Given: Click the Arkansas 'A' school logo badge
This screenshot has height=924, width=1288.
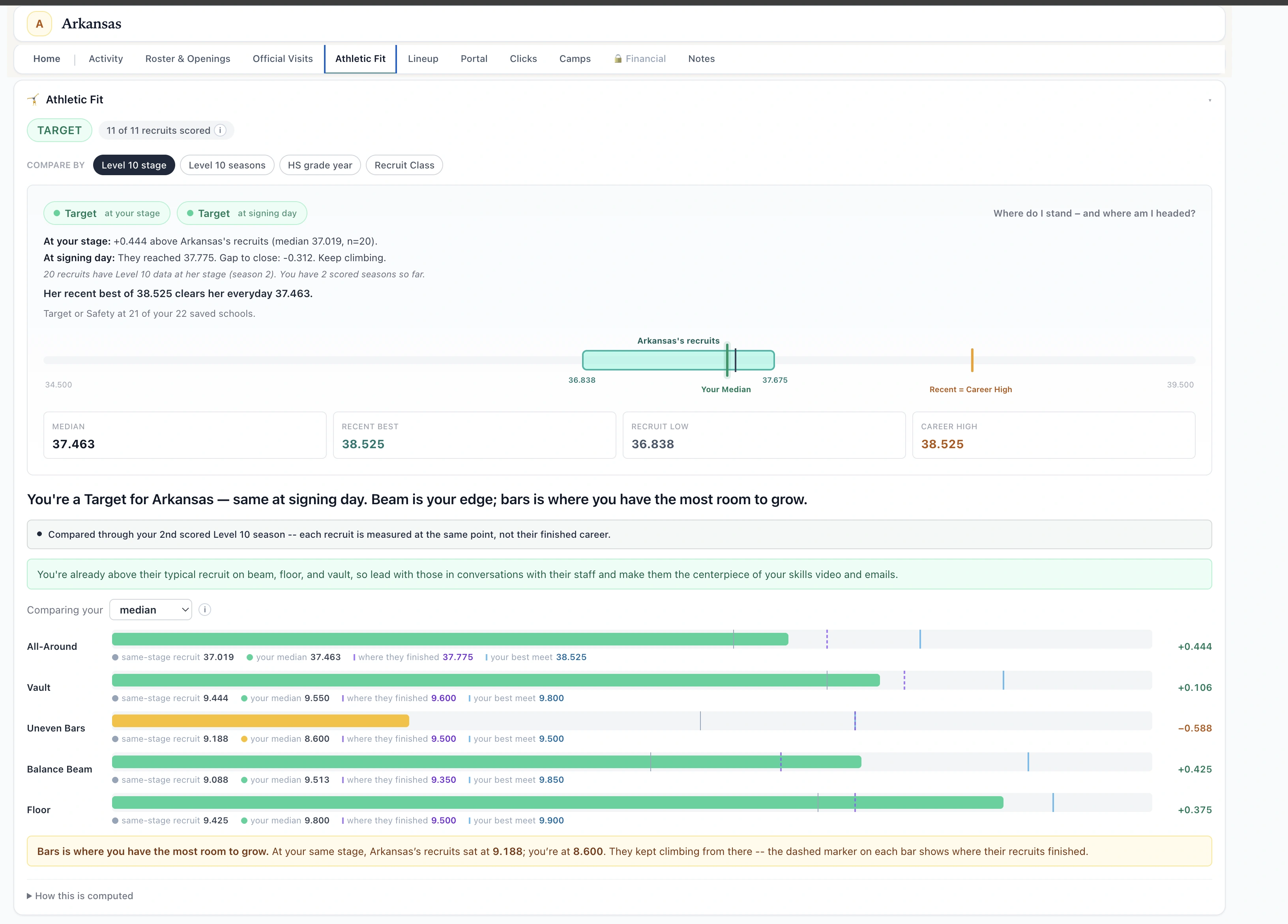Looking at the screenshot, I should pos(39,24).
